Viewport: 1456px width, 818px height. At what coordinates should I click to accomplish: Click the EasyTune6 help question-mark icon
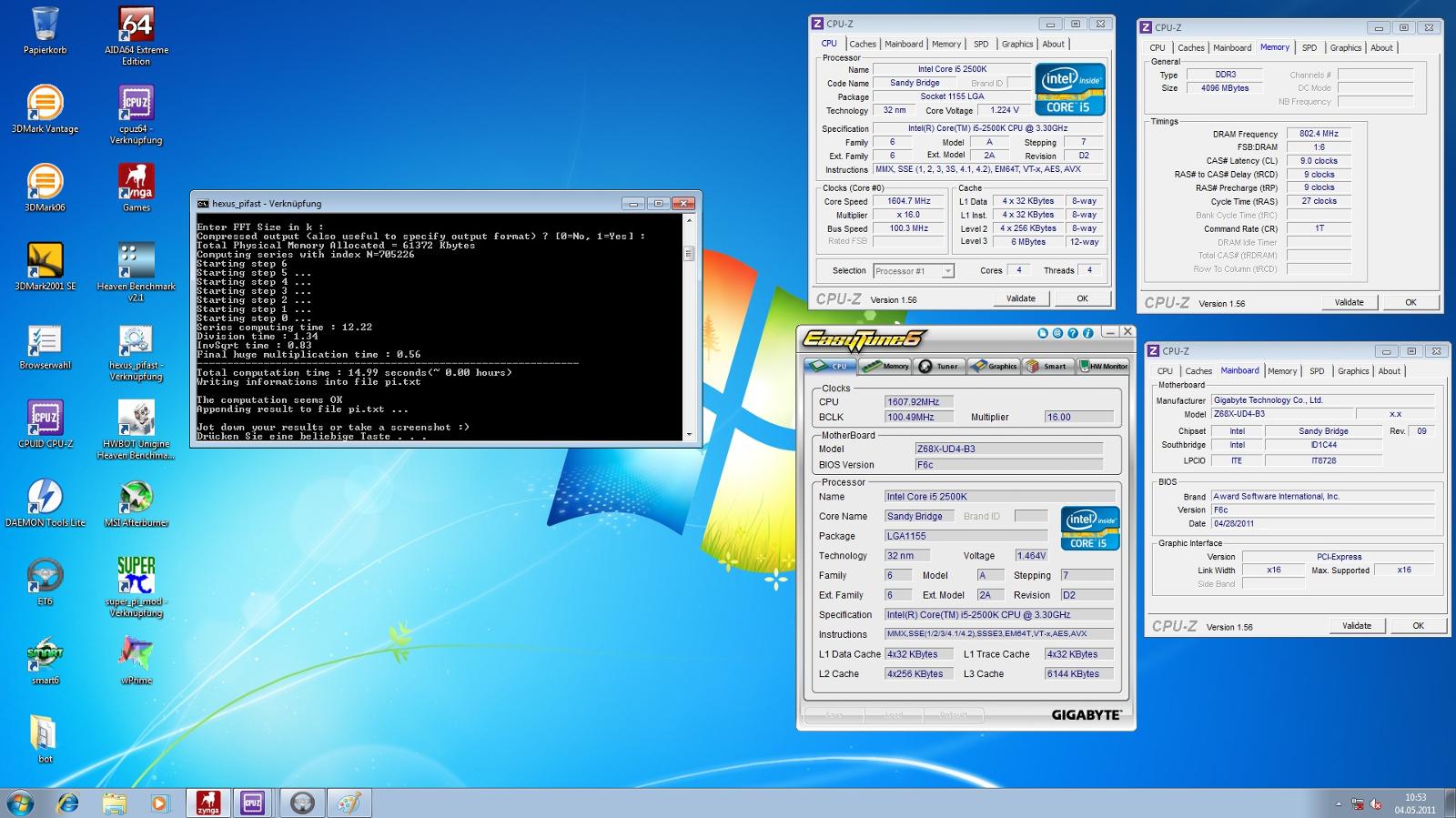coord(1073,333)
